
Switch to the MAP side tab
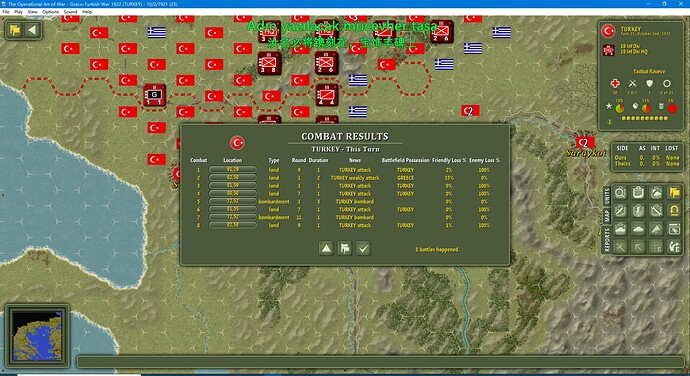coord(607,216)
